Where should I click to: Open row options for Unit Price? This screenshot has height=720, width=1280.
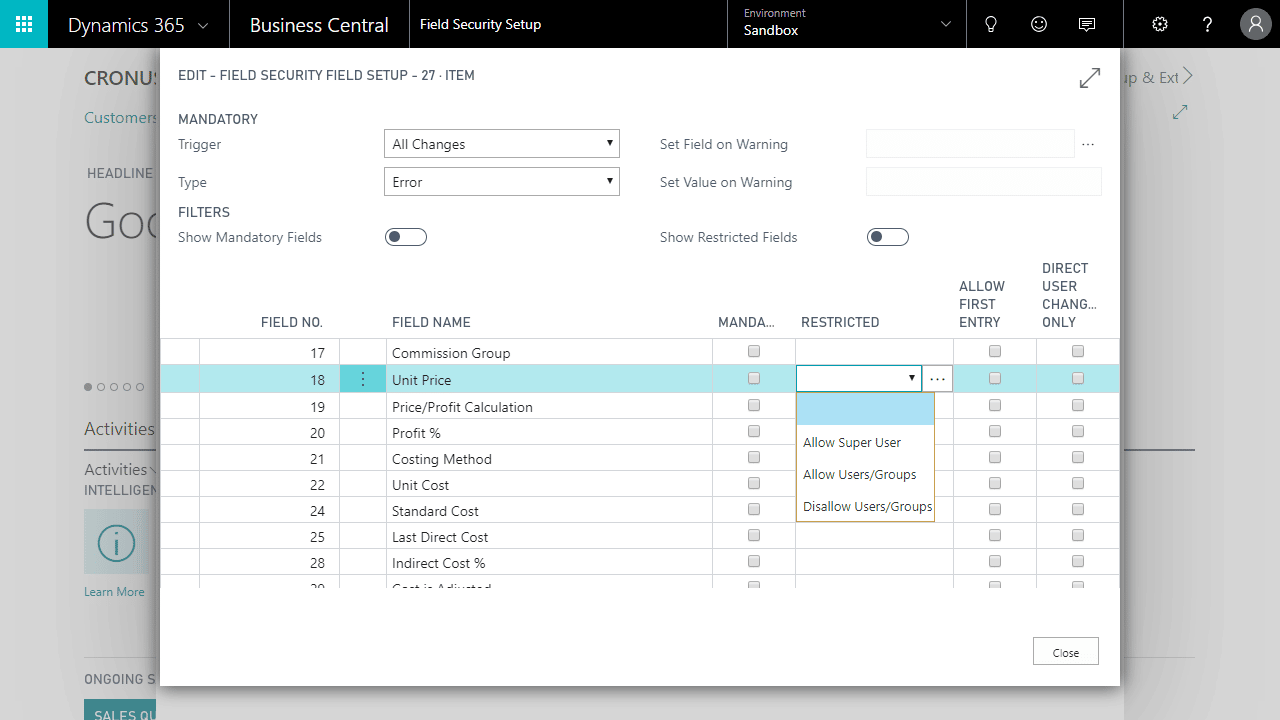point(363,379)
